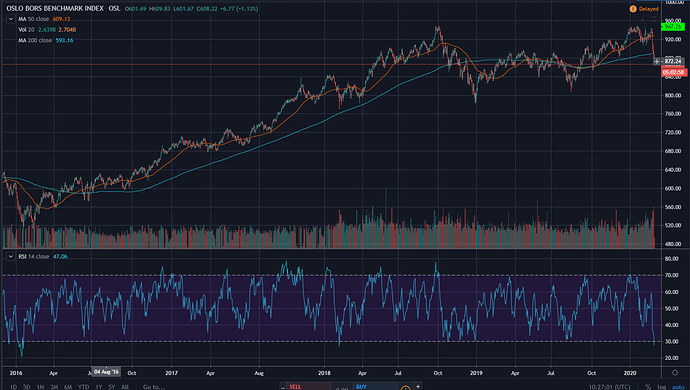Click the down-arrow pane icon under Delayed
This screenshot has width=690, height=390.
click(x=643, y=19)
